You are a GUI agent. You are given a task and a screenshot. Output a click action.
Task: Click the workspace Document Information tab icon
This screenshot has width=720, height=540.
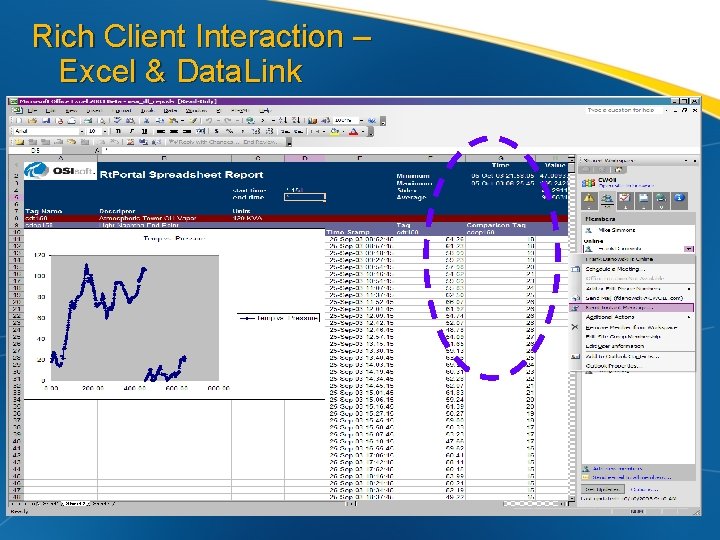[679, 200]
